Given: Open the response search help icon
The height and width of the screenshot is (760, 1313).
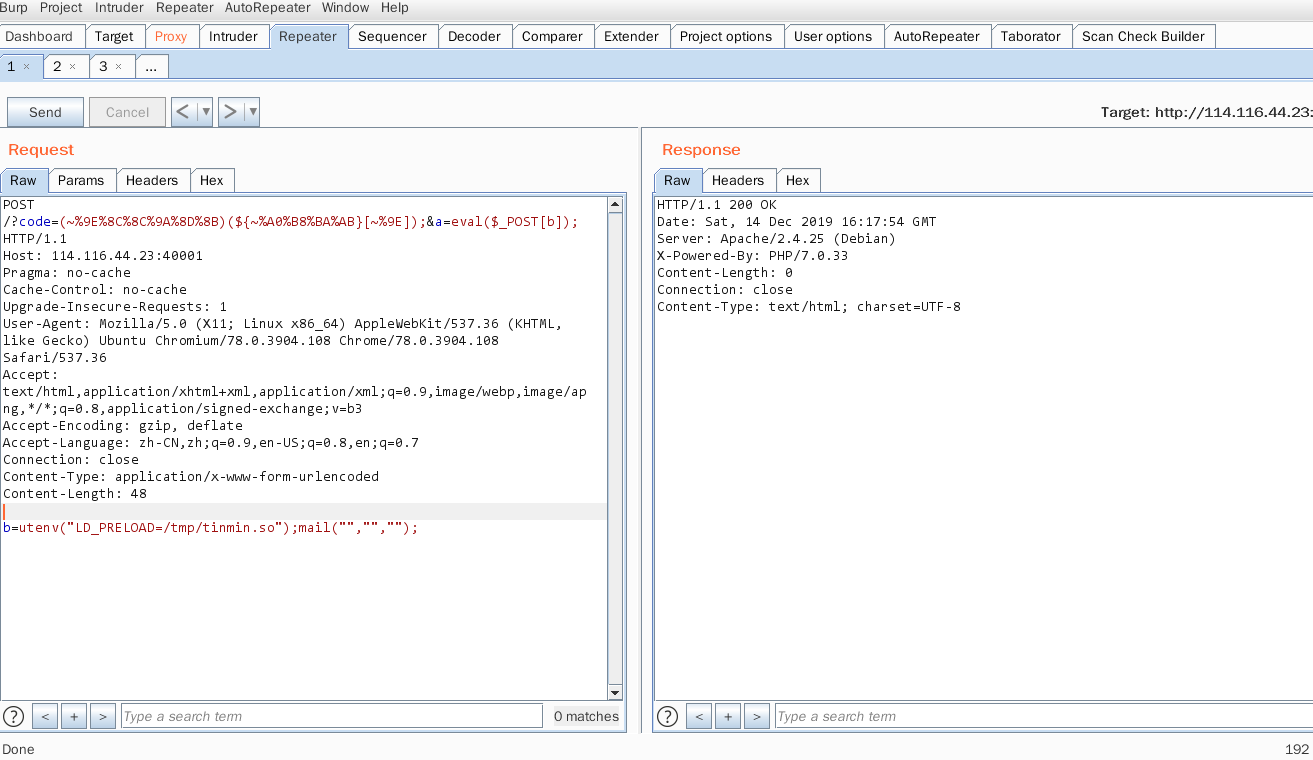Looking at the screenshot, I should tap(667, 716).
